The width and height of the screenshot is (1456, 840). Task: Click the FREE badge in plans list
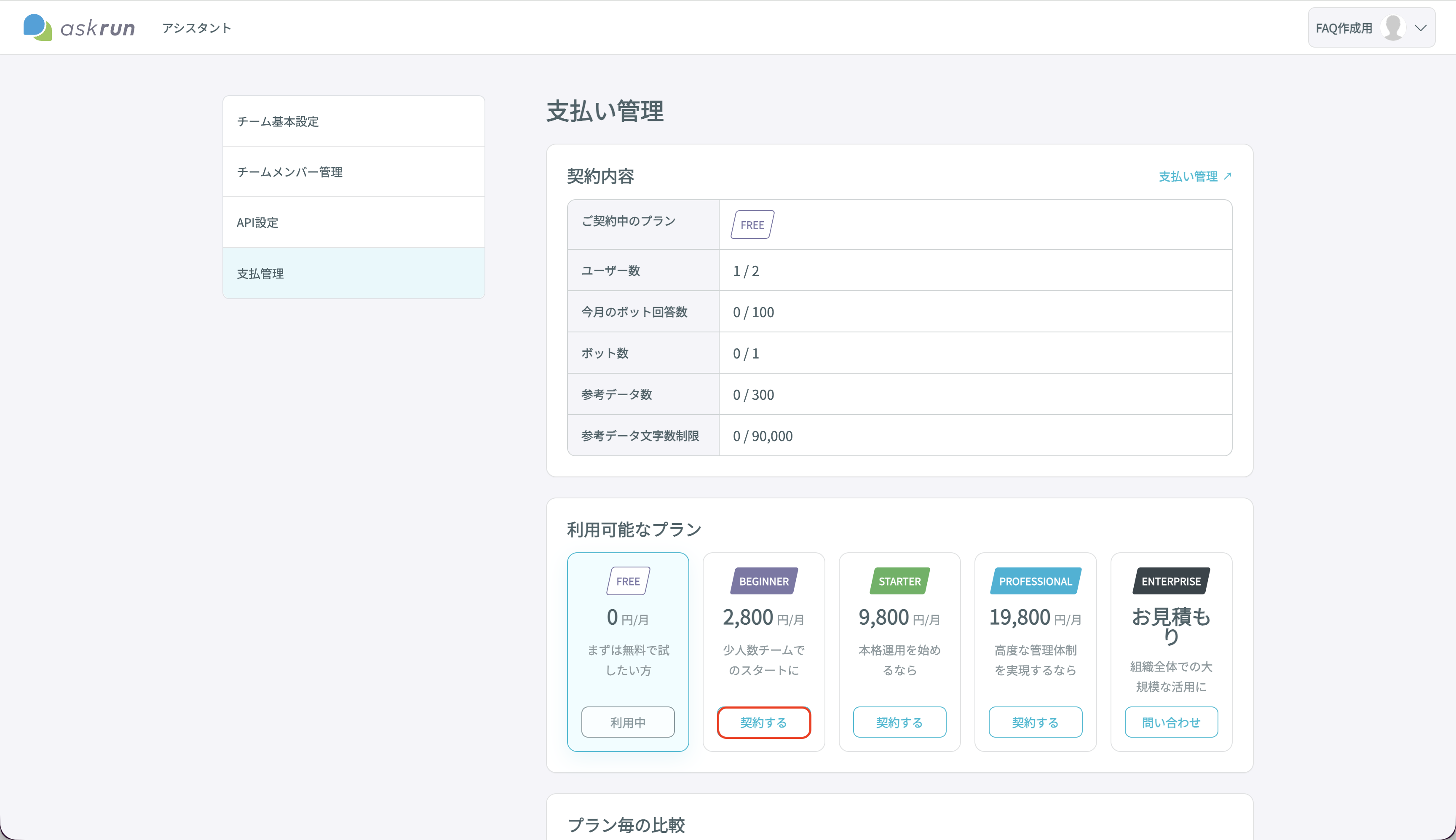[x=628, y=581]
